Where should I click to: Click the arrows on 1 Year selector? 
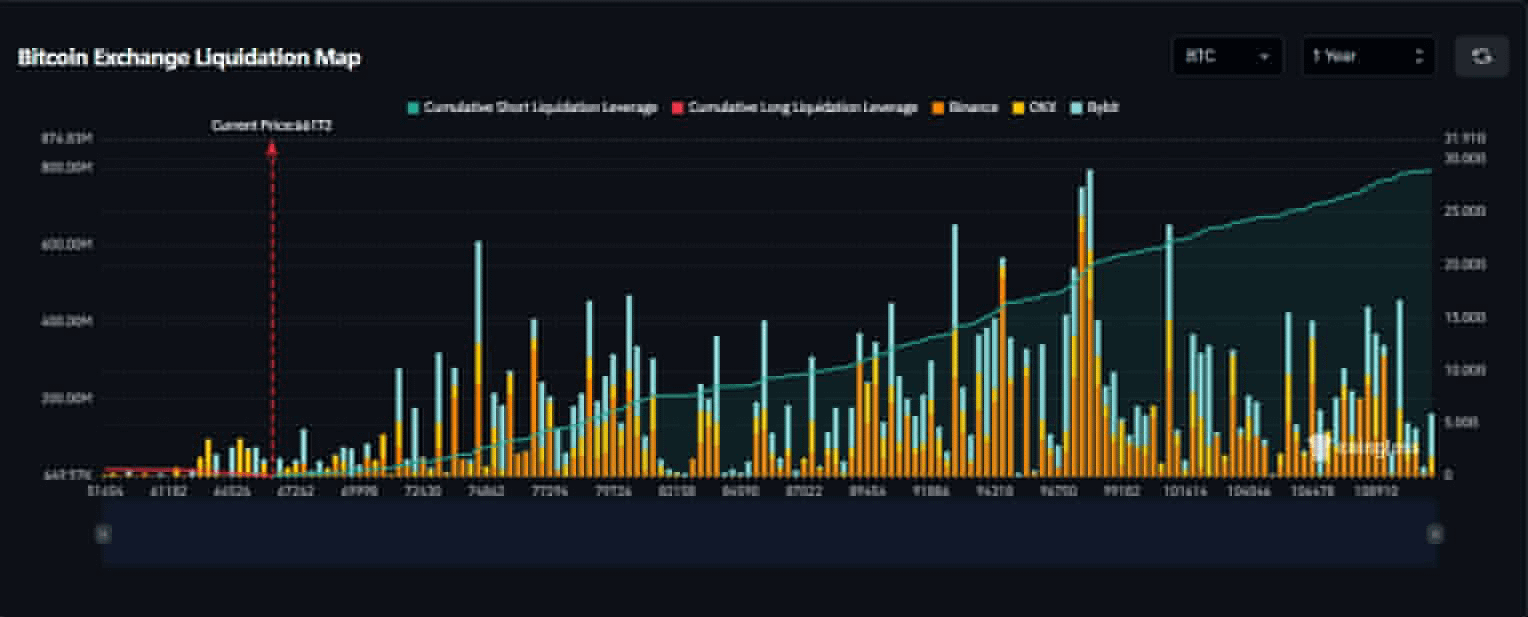pos(1418,57)
